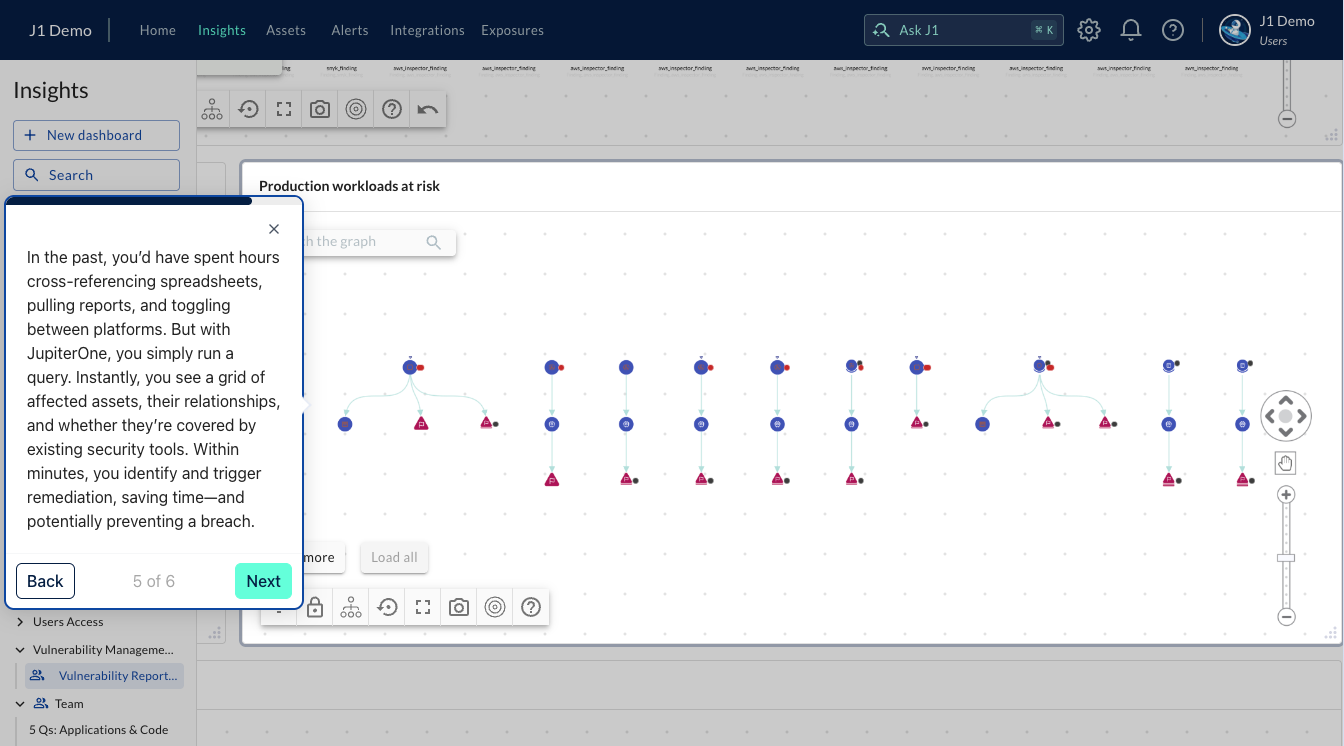Open the notifications bell
Viewport: 1344px width, 746px height.
(1131, 30)
